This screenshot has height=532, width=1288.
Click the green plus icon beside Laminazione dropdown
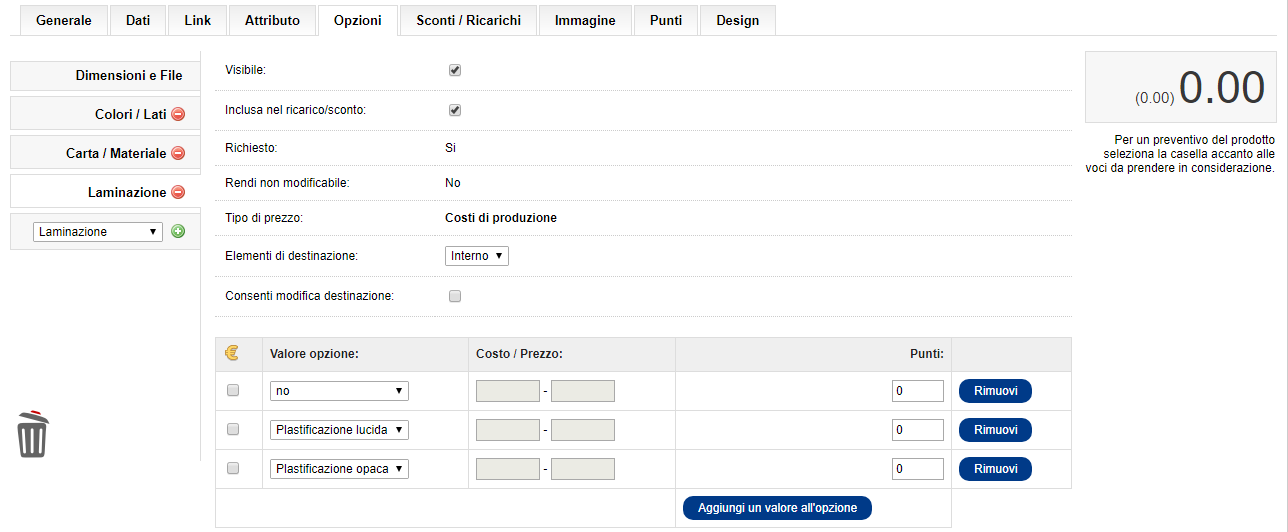tap(178, 231)
